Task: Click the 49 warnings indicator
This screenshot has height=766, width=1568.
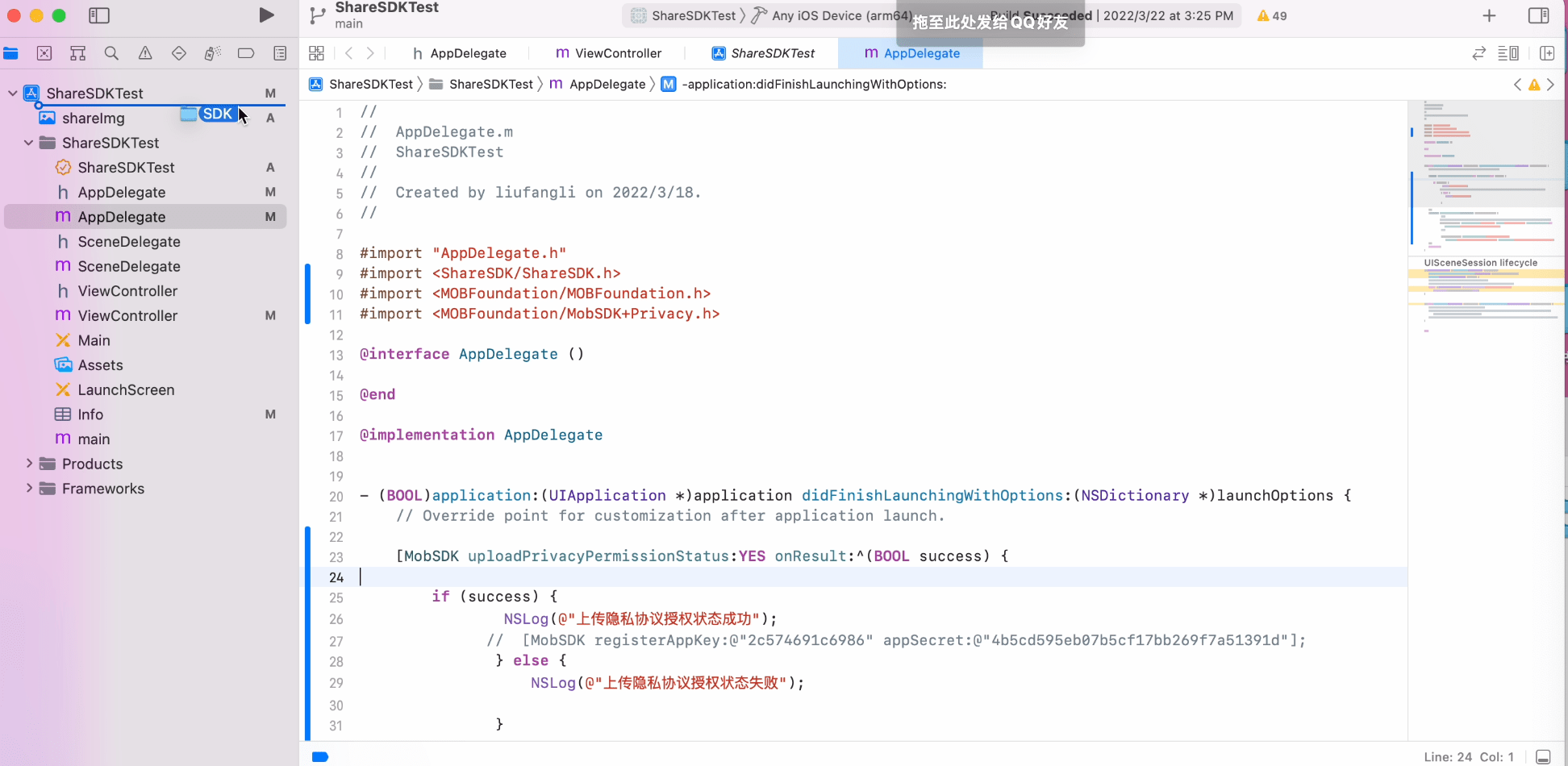Action: point(1271,15)
